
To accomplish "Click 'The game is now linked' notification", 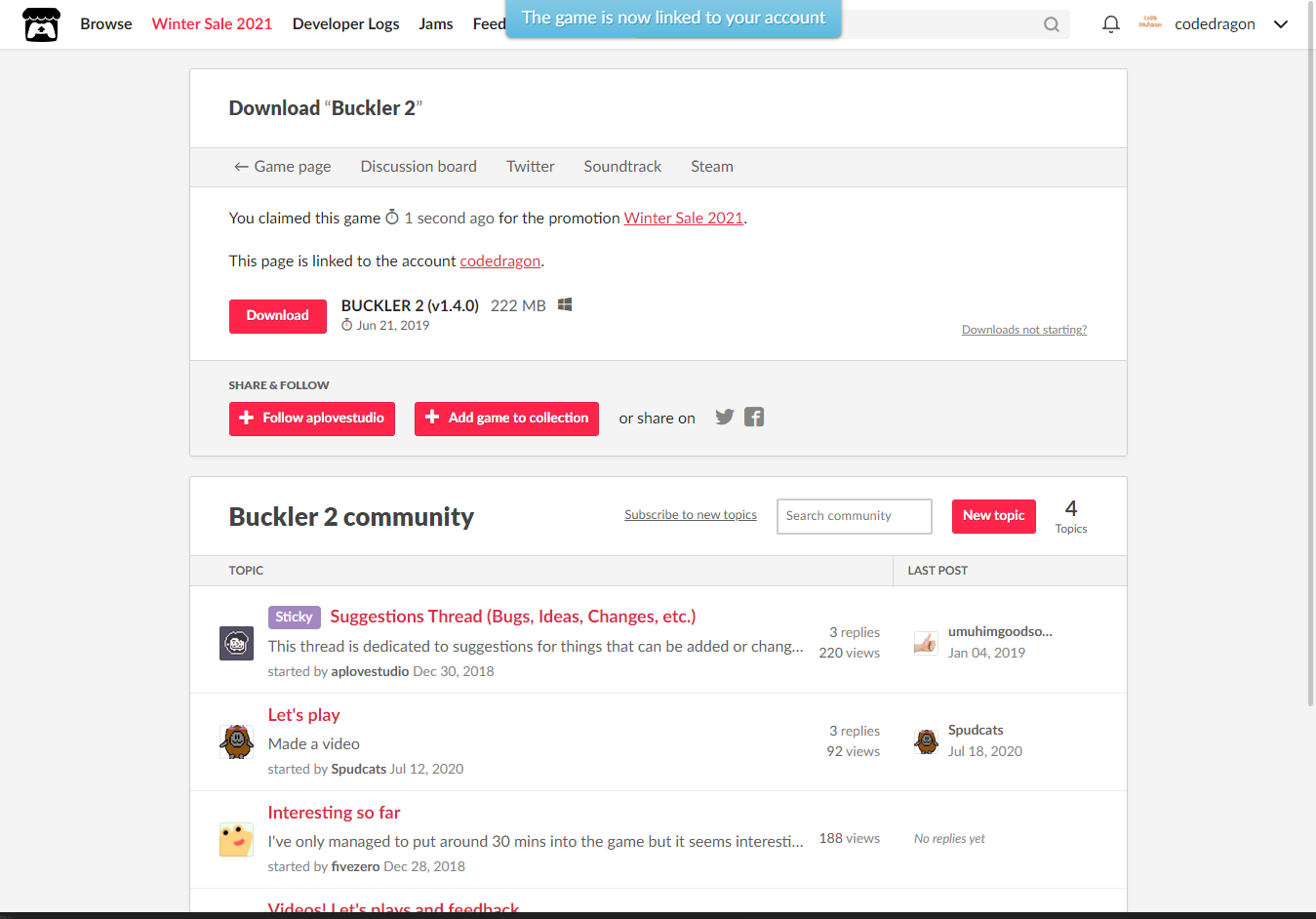I will click(x=673, y=19).
